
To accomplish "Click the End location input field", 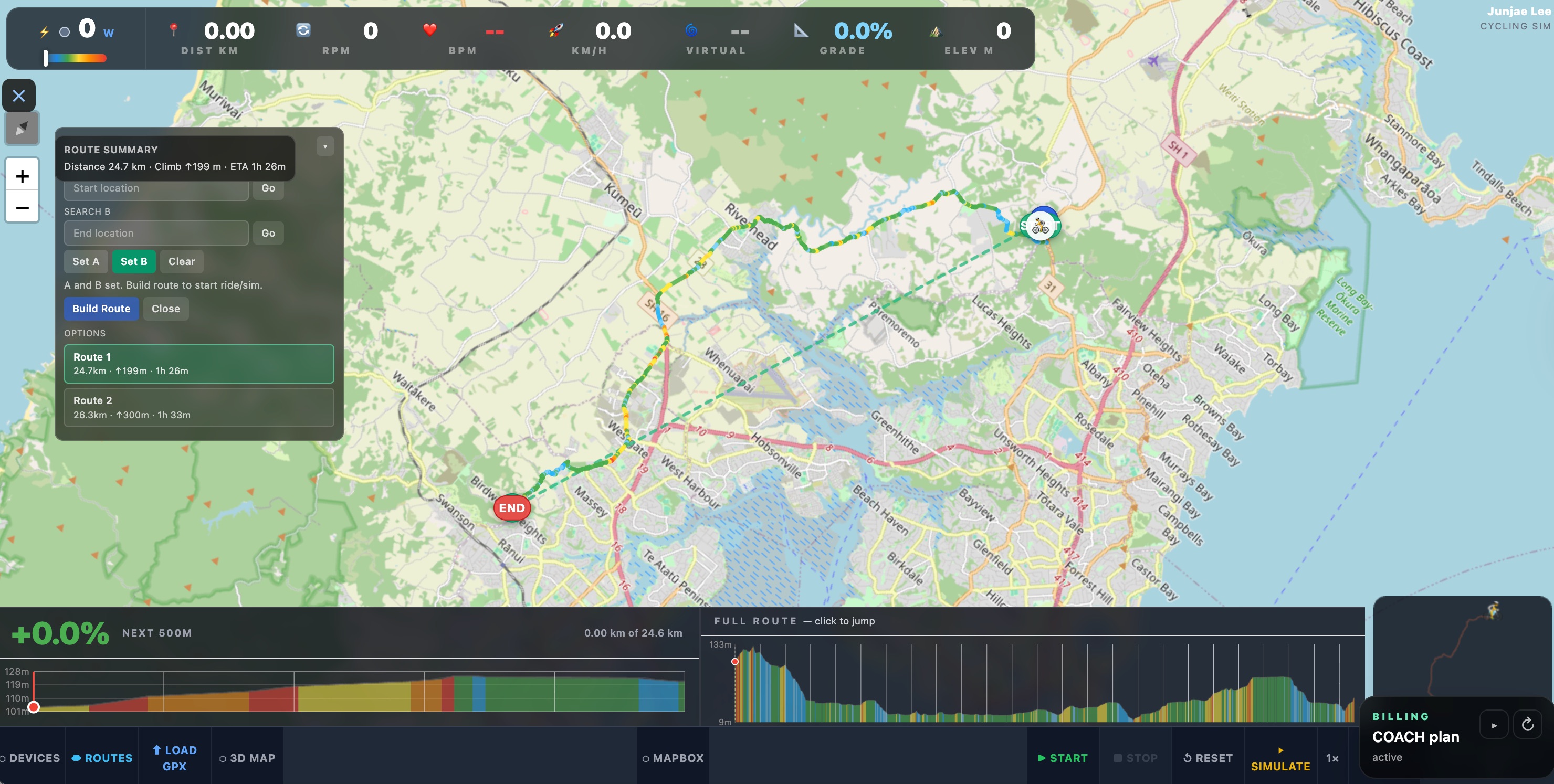I will [x=156, y=233].
